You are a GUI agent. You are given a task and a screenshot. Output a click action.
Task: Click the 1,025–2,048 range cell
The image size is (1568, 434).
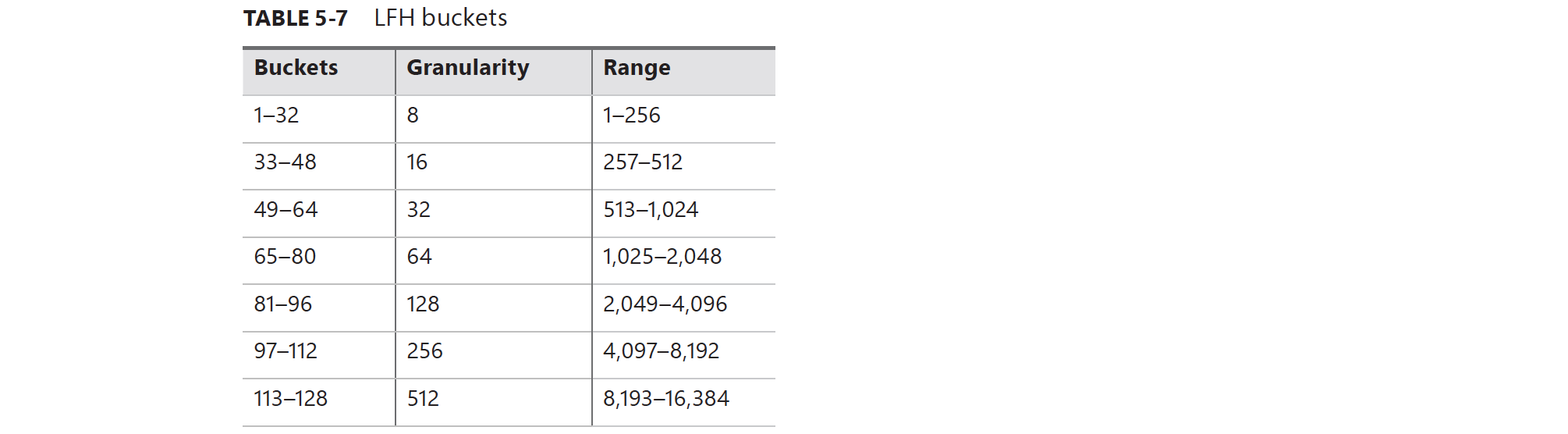tap(662, 257)
